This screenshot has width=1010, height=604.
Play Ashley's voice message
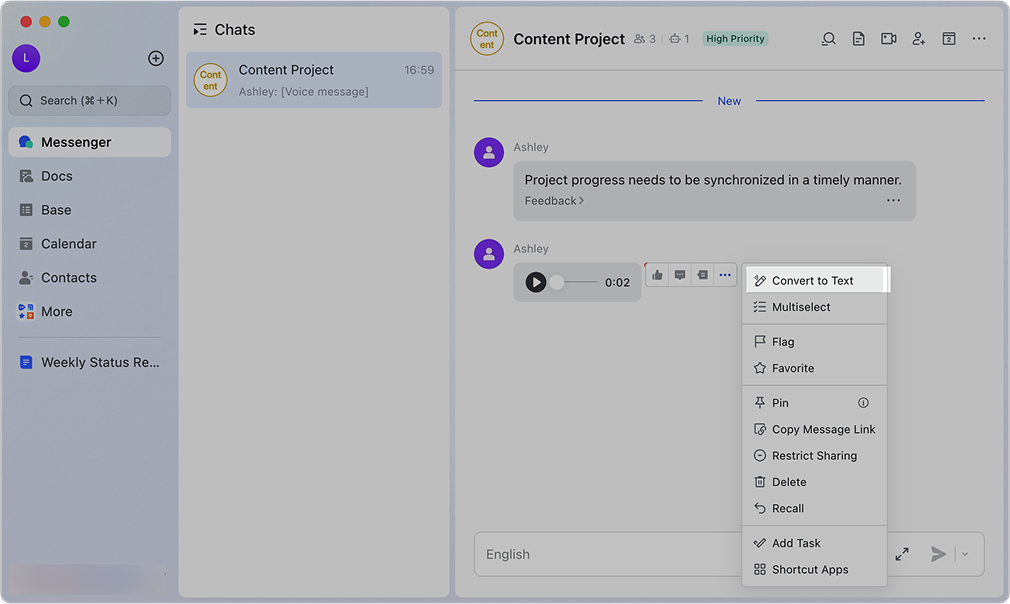(x=536, y=282)
